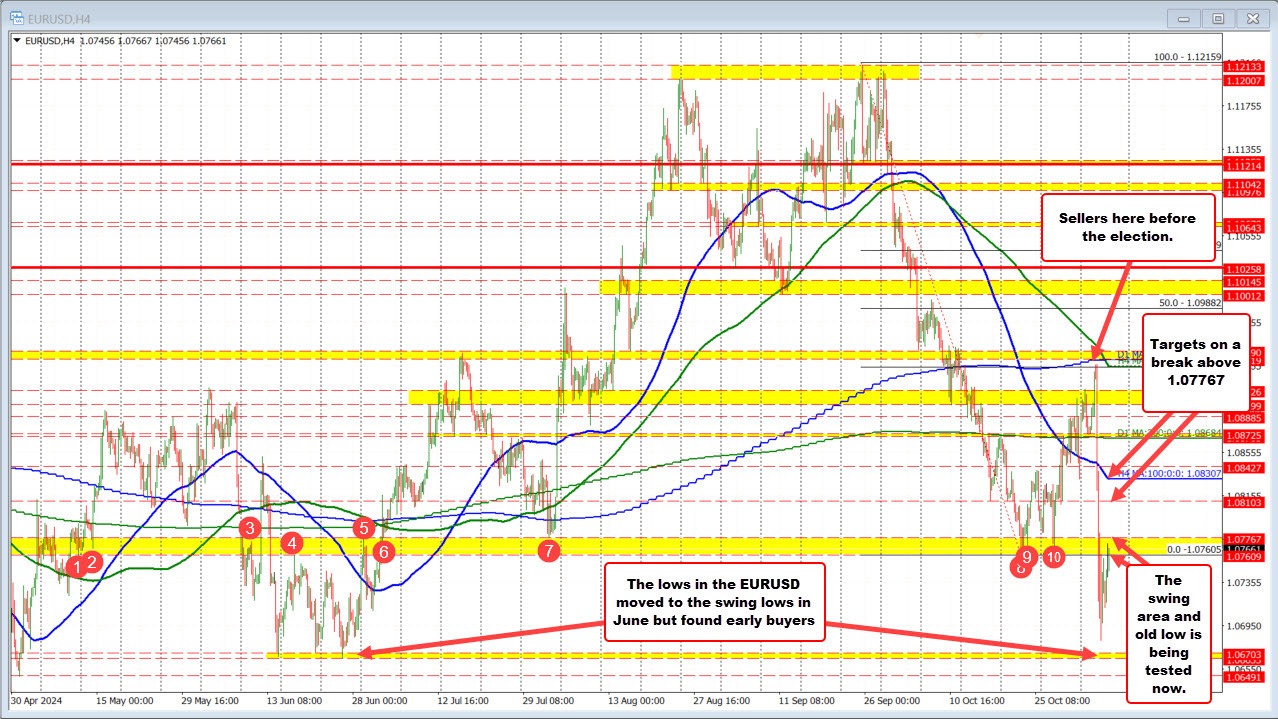
Task: Select the "Targets on a break above 1.07767" box
Action: (1196, 363)
